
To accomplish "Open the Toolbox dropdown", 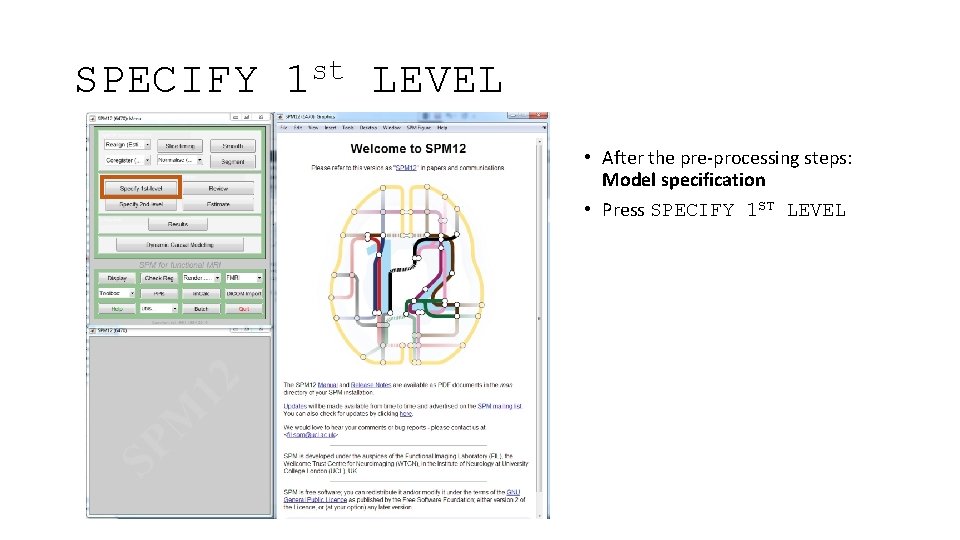I will click(117, 293).
